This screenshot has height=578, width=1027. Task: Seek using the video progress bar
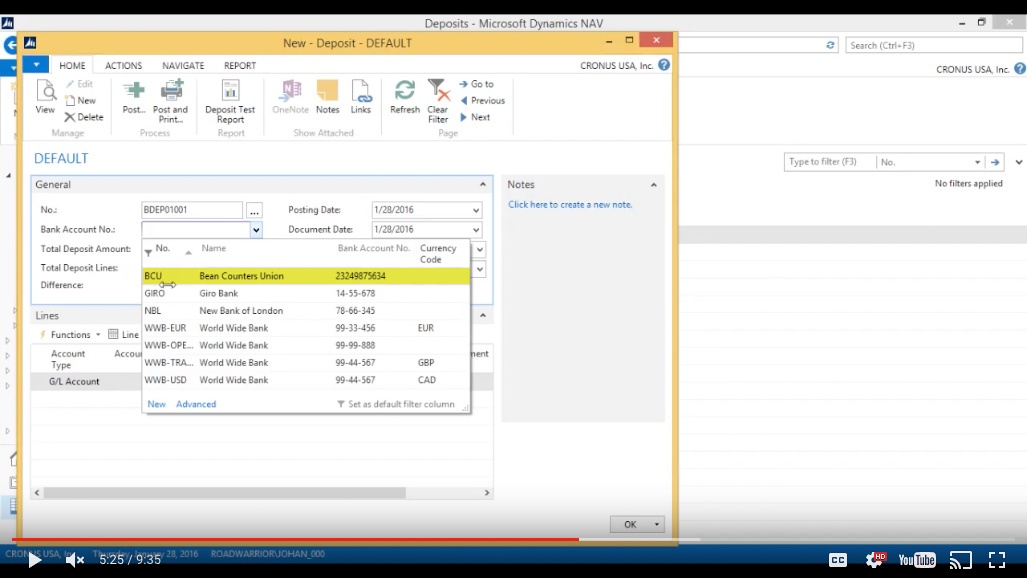pyautogui.click(x=514, y=540)
